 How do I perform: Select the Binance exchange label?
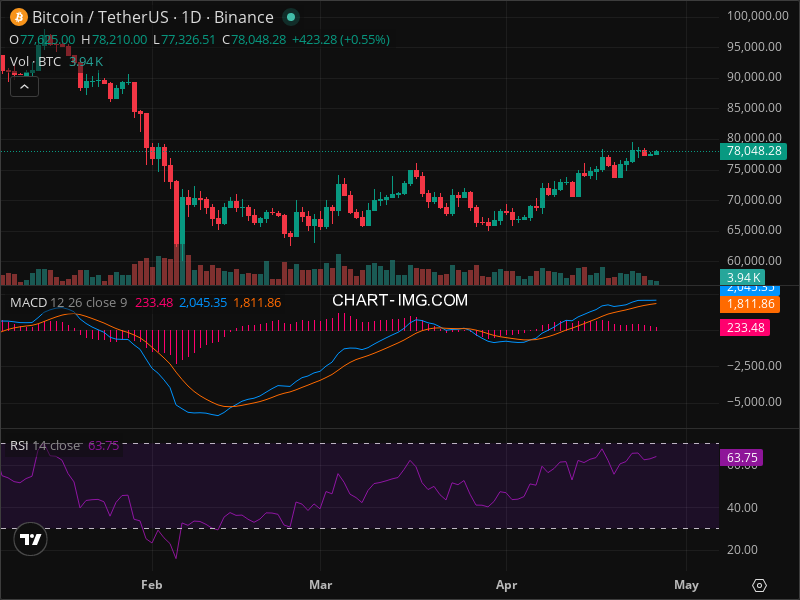(x=244, y=17)
